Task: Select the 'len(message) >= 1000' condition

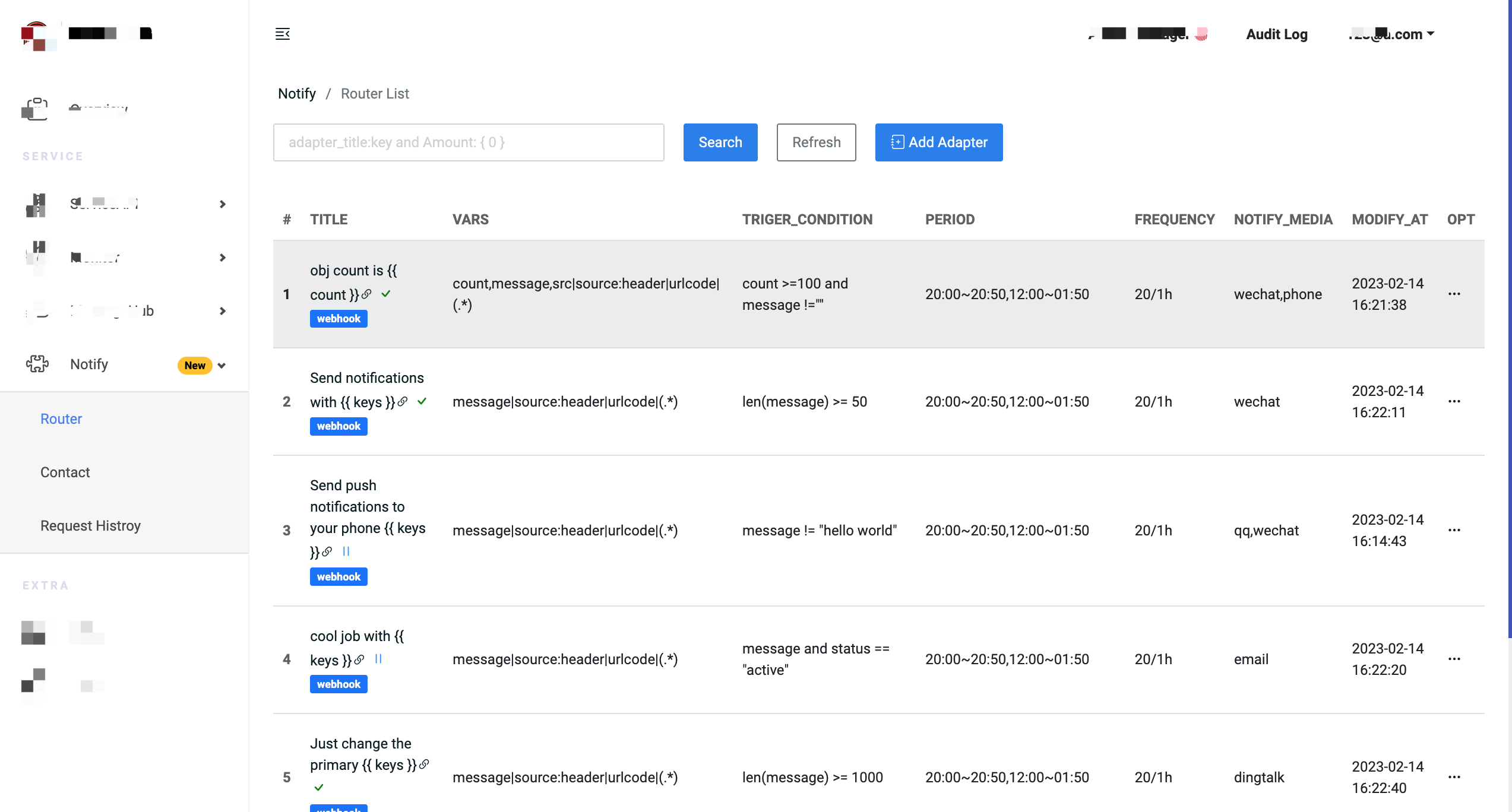Action: (812, 778)
